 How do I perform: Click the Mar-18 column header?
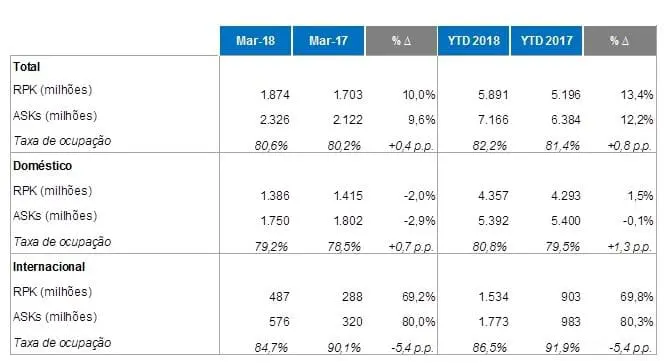[255, 41]
